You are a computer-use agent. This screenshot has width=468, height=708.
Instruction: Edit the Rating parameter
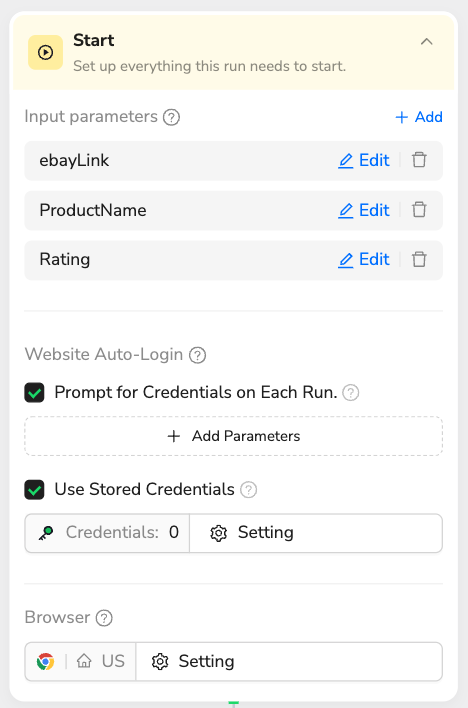[x=364, y=260]
